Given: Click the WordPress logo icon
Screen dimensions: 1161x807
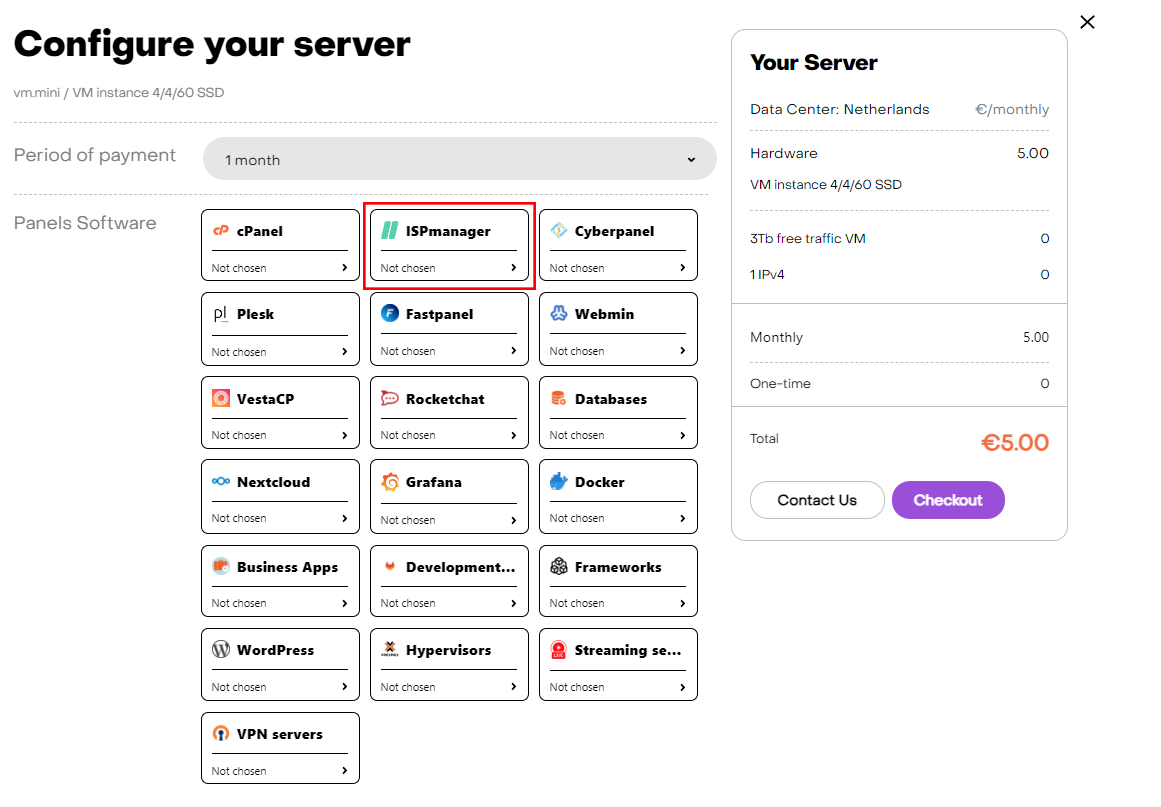Looking at the screenshot, I should [221, 650].
